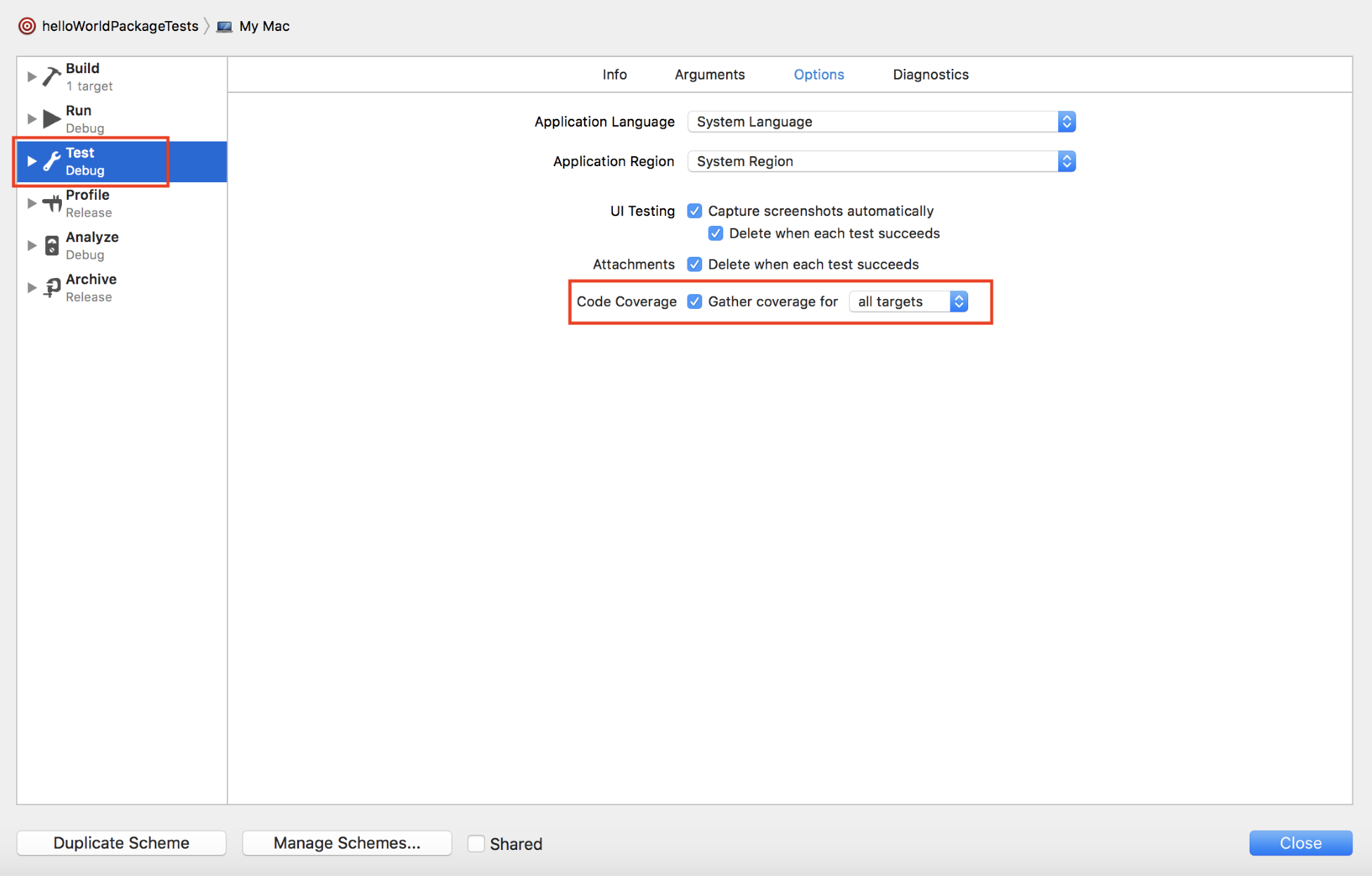Screen dimensions: 1372x876
Task: Switch to the Arguments tab
Action: (709, 75)
